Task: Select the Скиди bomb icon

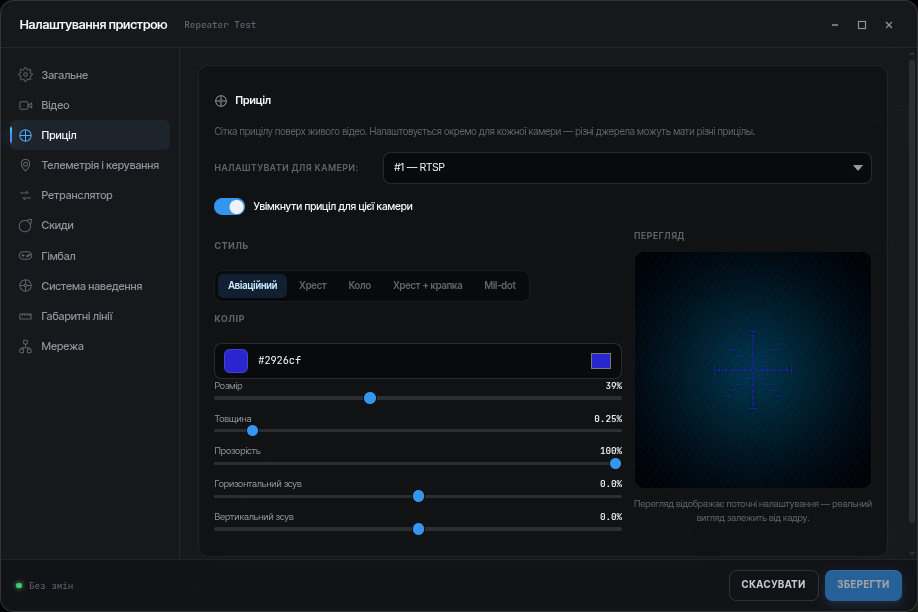Action: 25,225
